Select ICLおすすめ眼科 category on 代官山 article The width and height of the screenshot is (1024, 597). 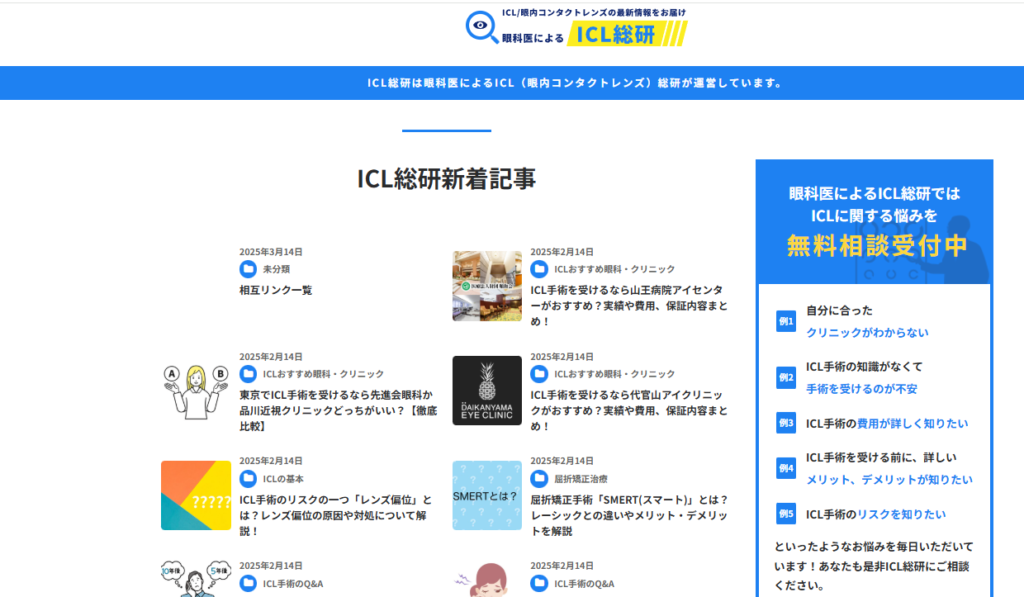[x=615, y=374]
